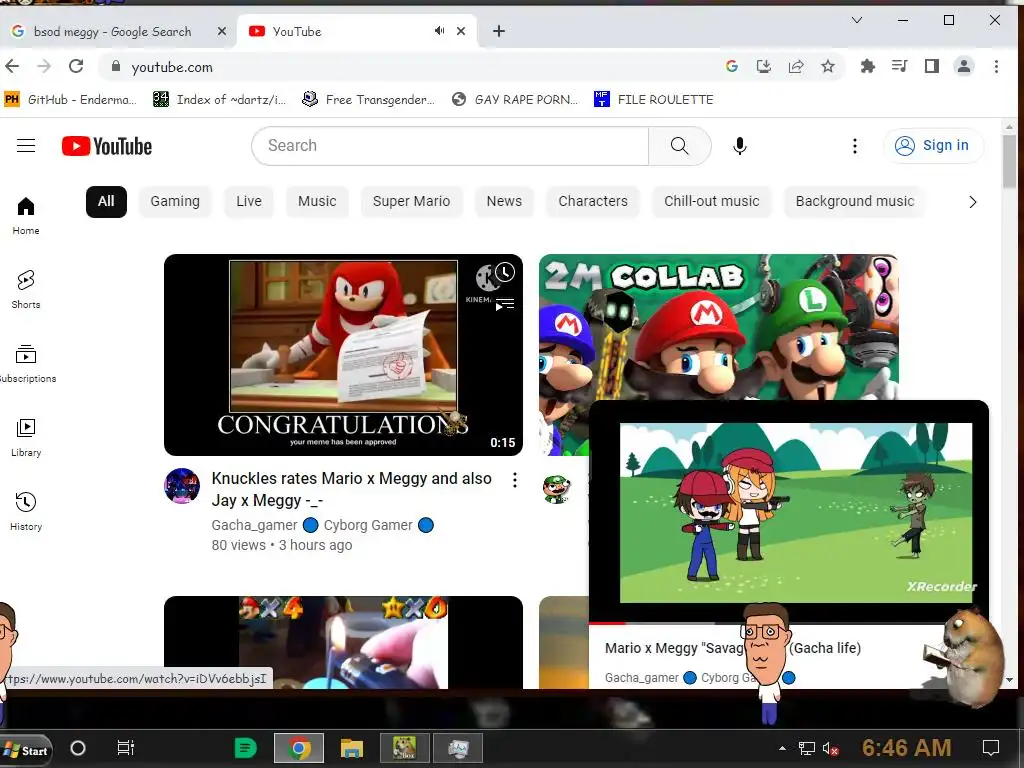The height and width of the screenshot is (768, 1024).
Task: Close the Google Search tab
Action: tap(221, 31)
